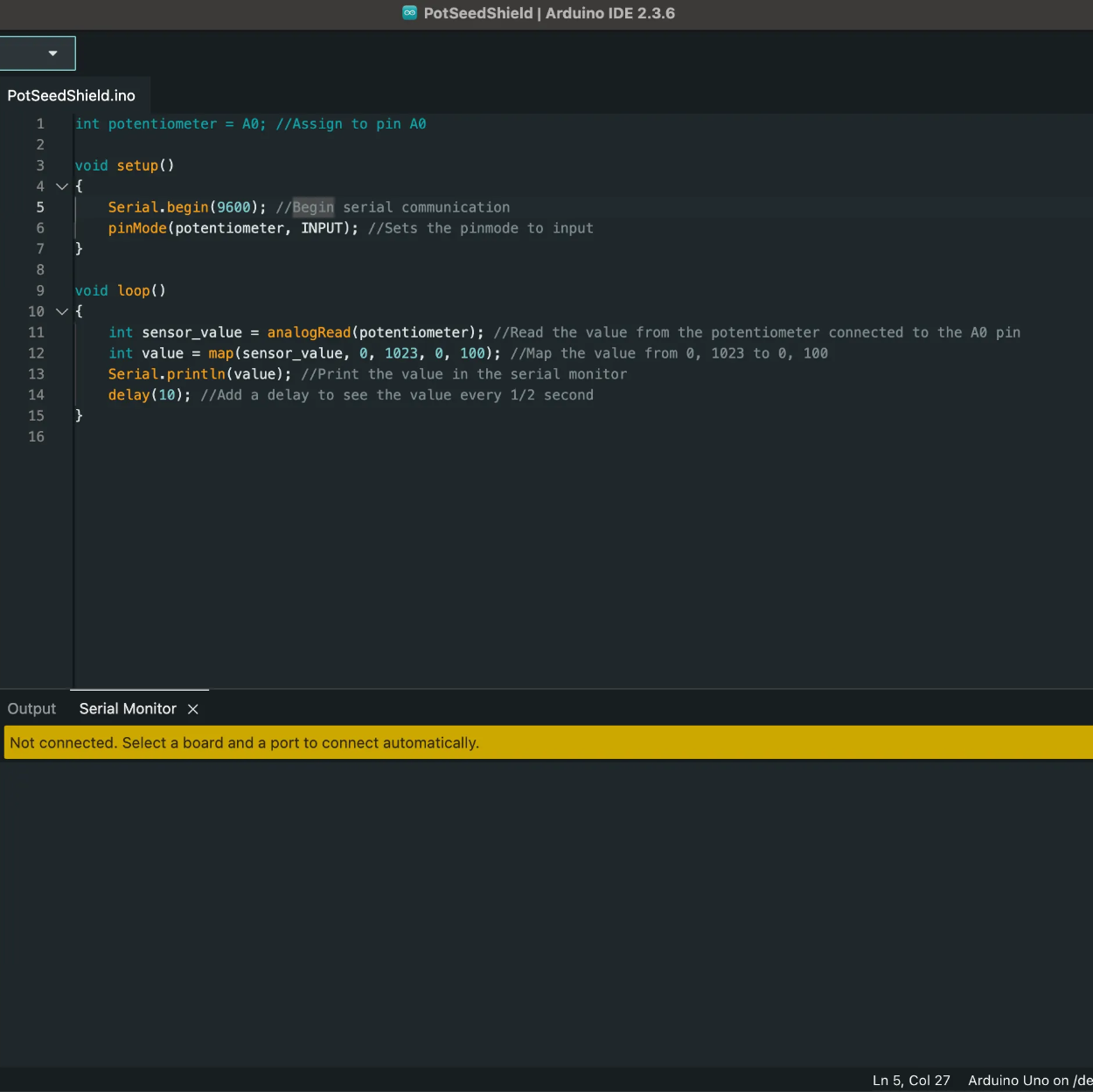Click the Not connected warning banner
The height and width of the screenshot is (1092, 1093).
click(x=243, y=742)
